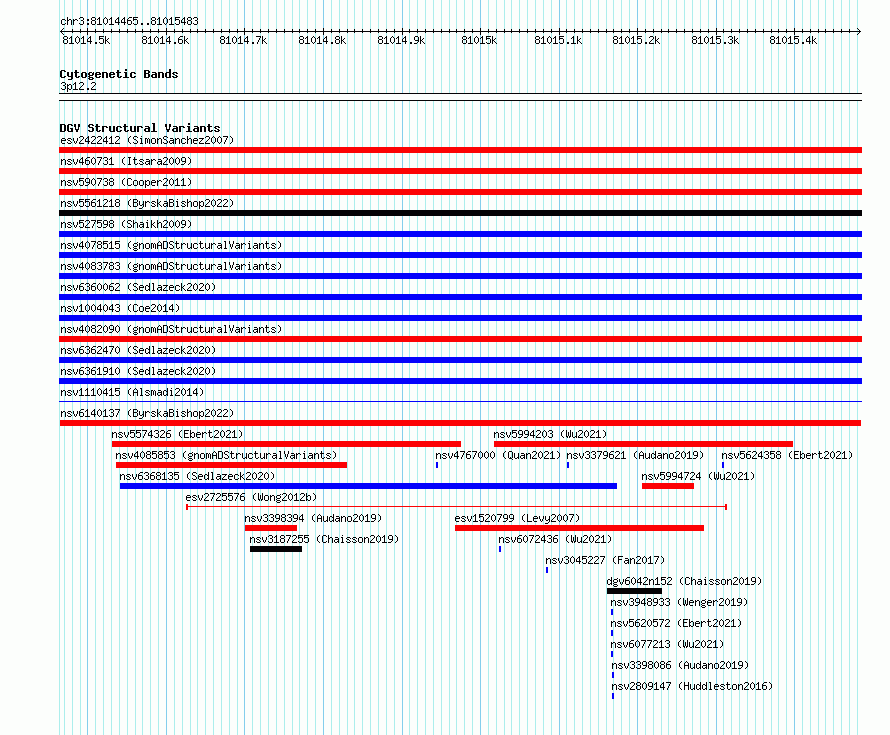Image resolution: width=890 pixels, height=735 pixels.
Task: Click nsv5624358 (Ebert2021) label
Action: click(787, 455)
